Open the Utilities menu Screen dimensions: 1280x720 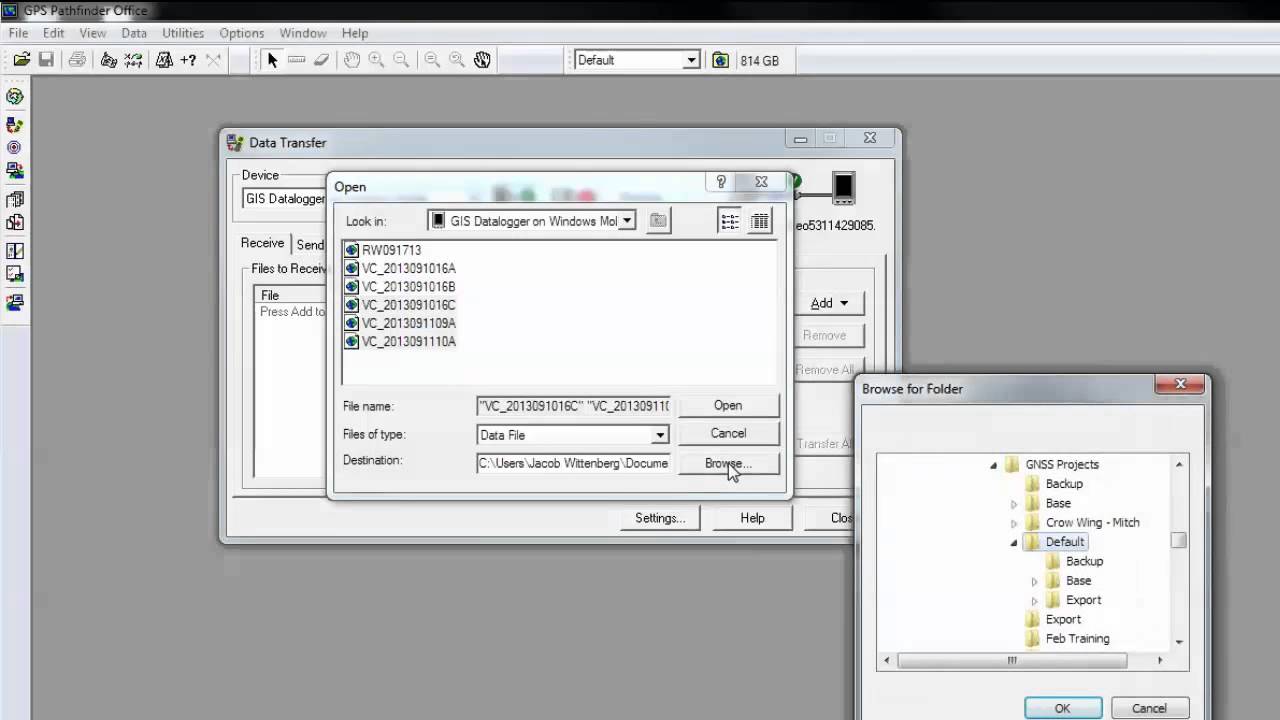point(183,33)
